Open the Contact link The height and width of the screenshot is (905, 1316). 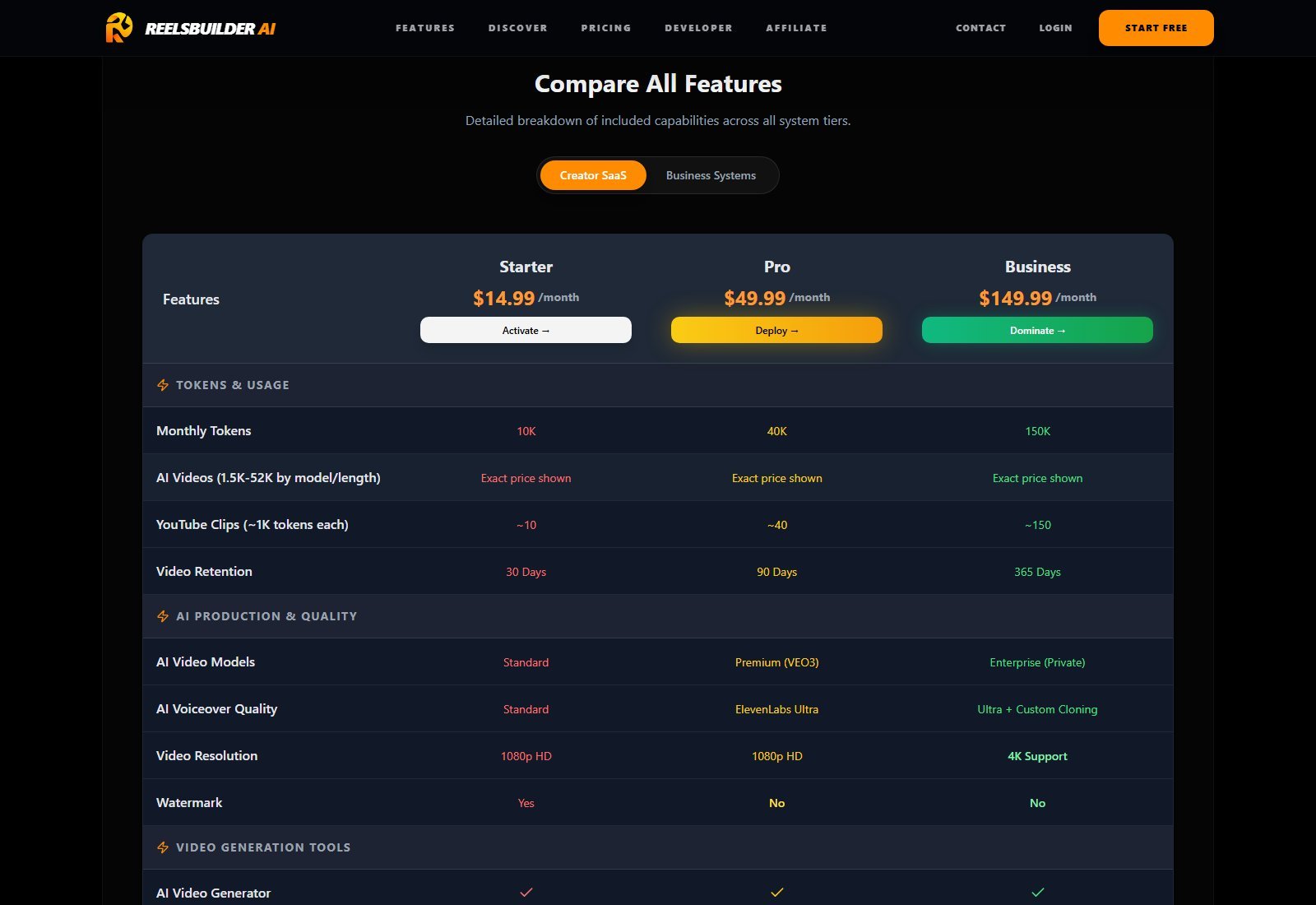pos(981,28)
